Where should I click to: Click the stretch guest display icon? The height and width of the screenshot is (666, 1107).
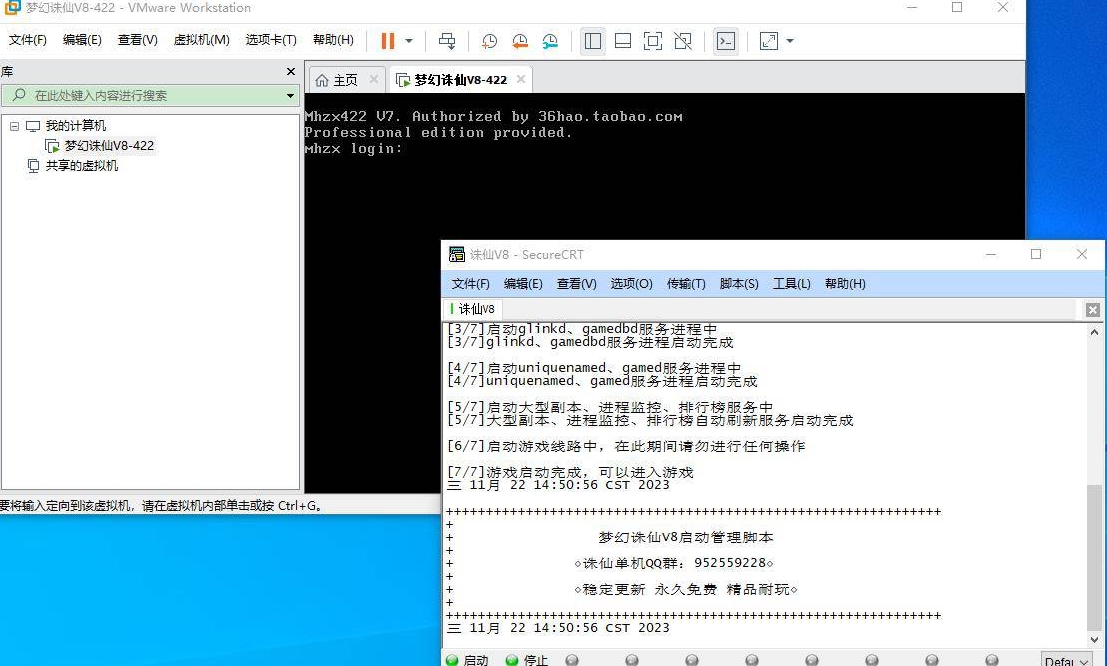769,41
